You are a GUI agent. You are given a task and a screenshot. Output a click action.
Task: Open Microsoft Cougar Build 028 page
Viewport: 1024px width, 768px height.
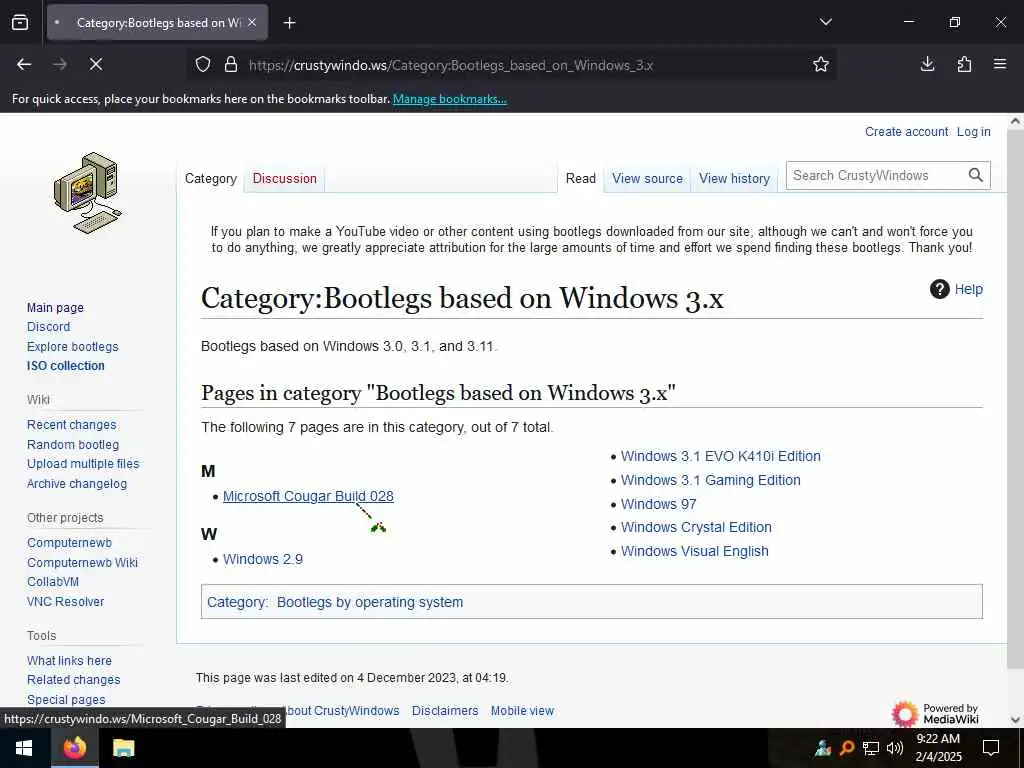(308, 496)
